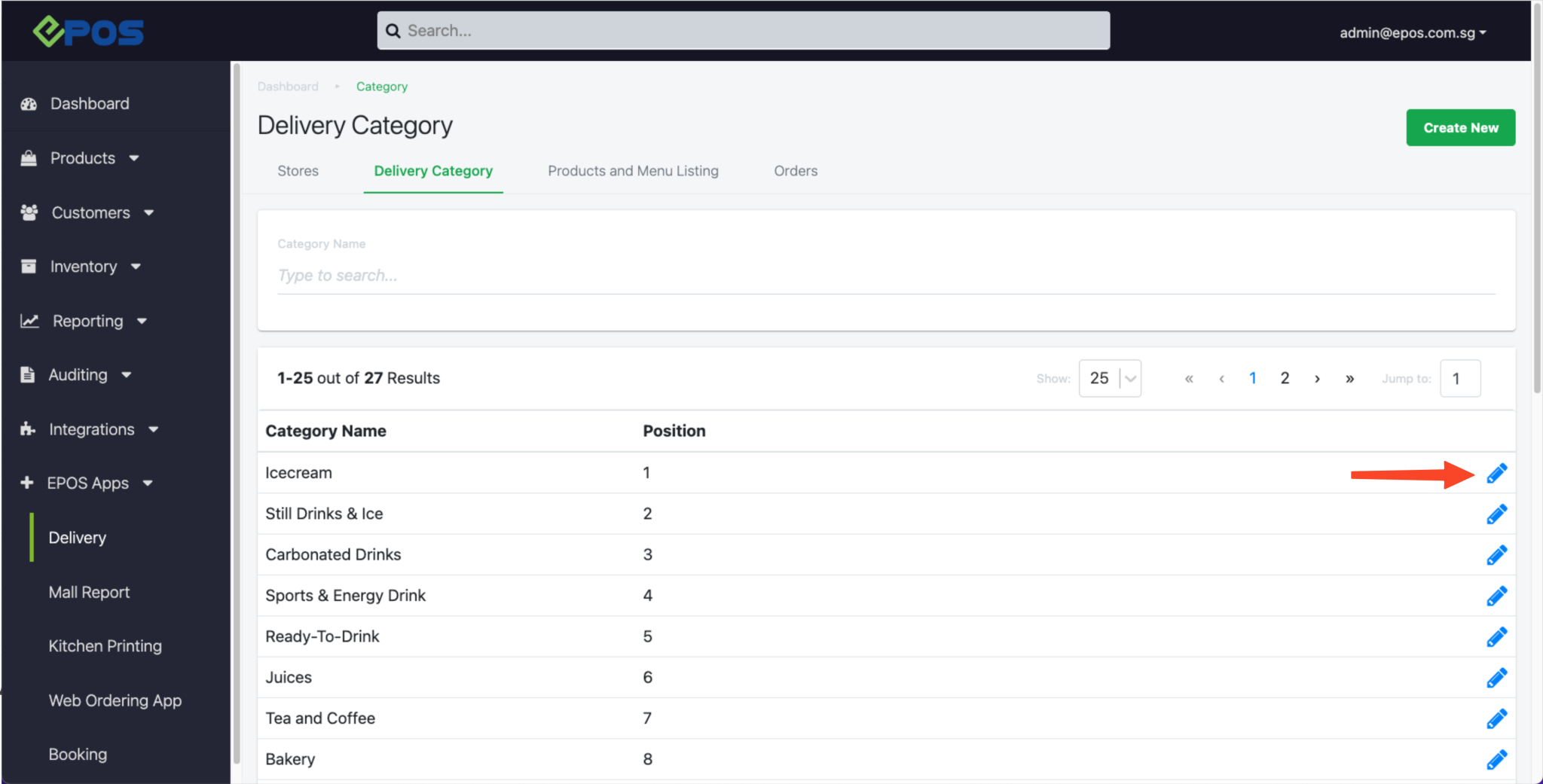Click the search magnifier icon
This screenshot has height=784, width=1543.
click(x=393, y=30)
